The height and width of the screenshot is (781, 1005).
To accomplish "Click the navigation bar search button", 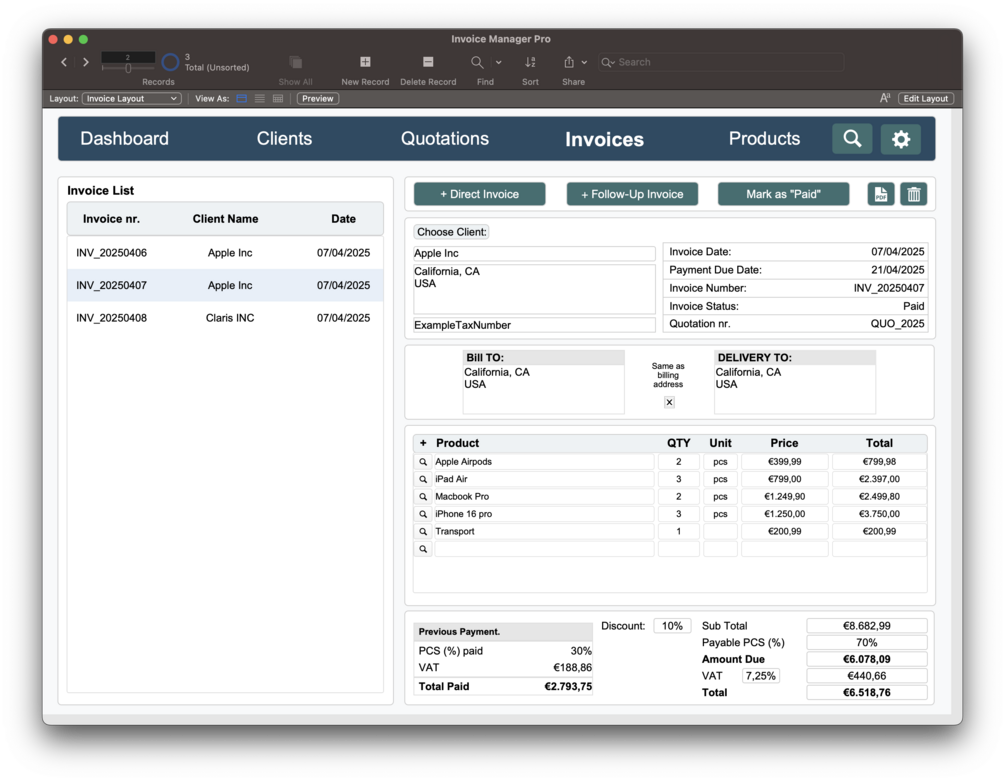I will [x=852, y=138].
